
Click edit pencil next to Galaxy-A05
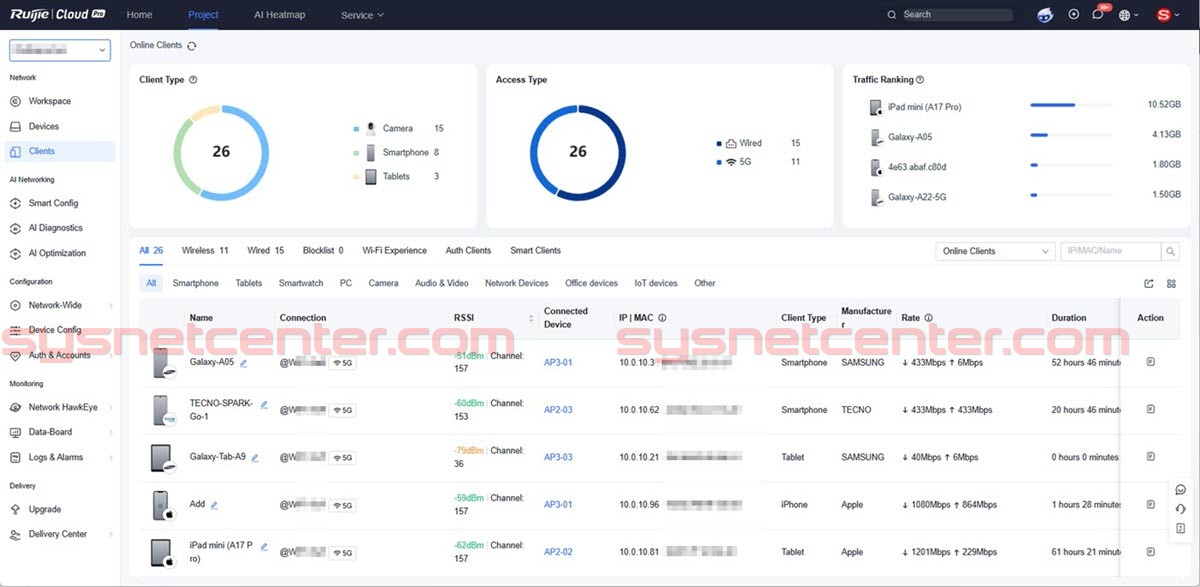point(244,363)
